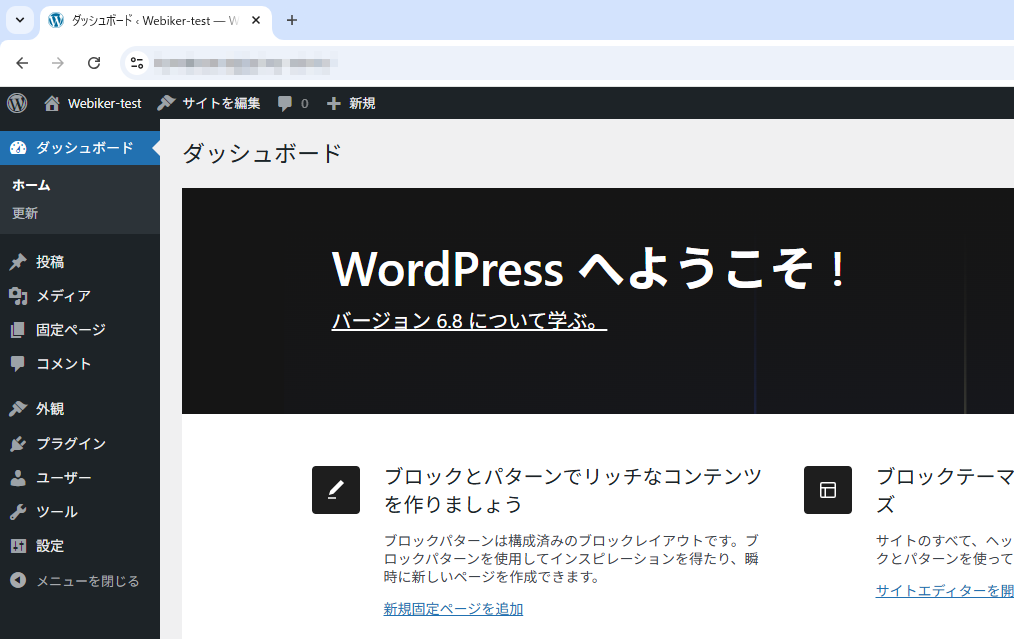Viewport: 1014px width, 639px height.
Task: Select ホーム submenu item
Action: click(31, 185)
